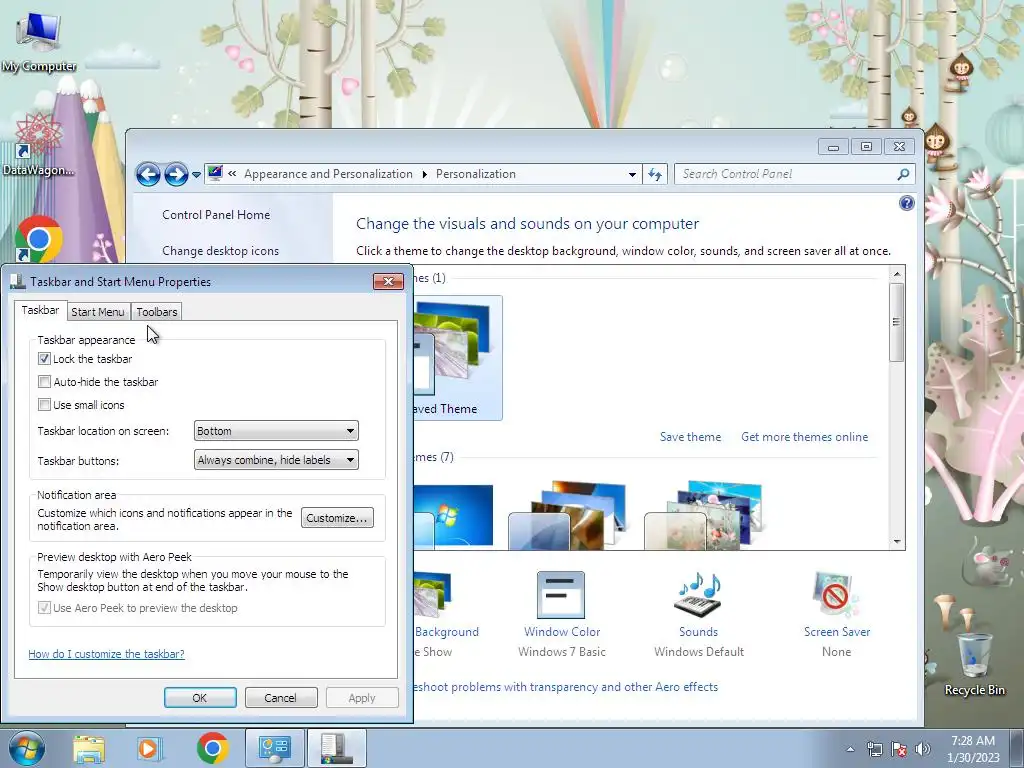Image resolution: width=1024 pixels, height=768 pixels.
Task: Open recent pages dropdown beside forward arrow
Action: [196, 174]
